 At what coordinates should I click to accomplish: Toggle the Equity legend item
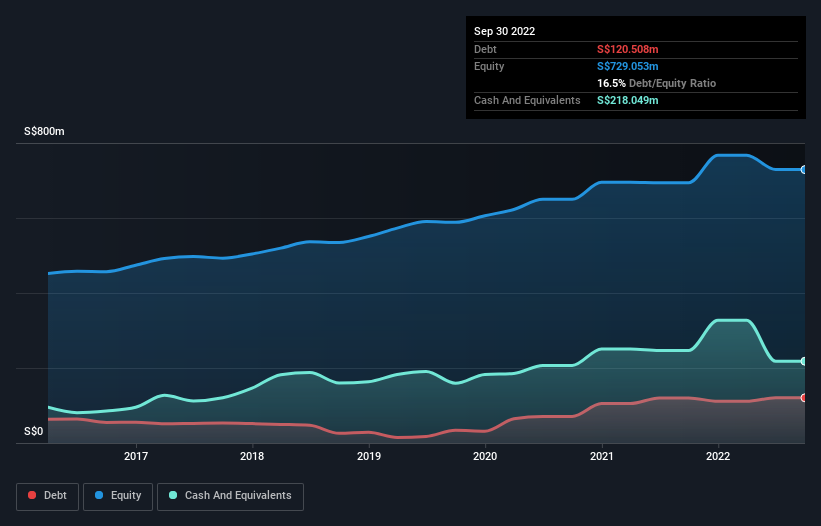118,496
